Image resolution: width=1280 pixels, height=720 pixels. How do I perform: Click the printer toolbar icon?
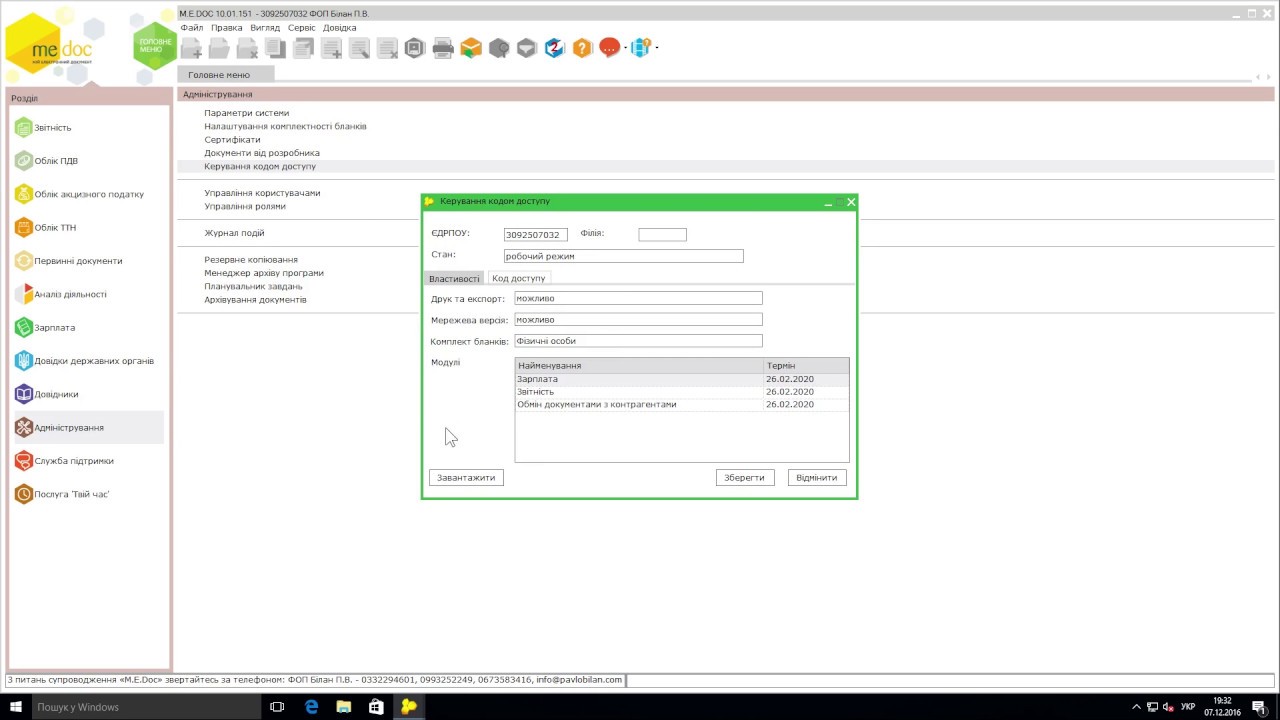tap(443, 48)
